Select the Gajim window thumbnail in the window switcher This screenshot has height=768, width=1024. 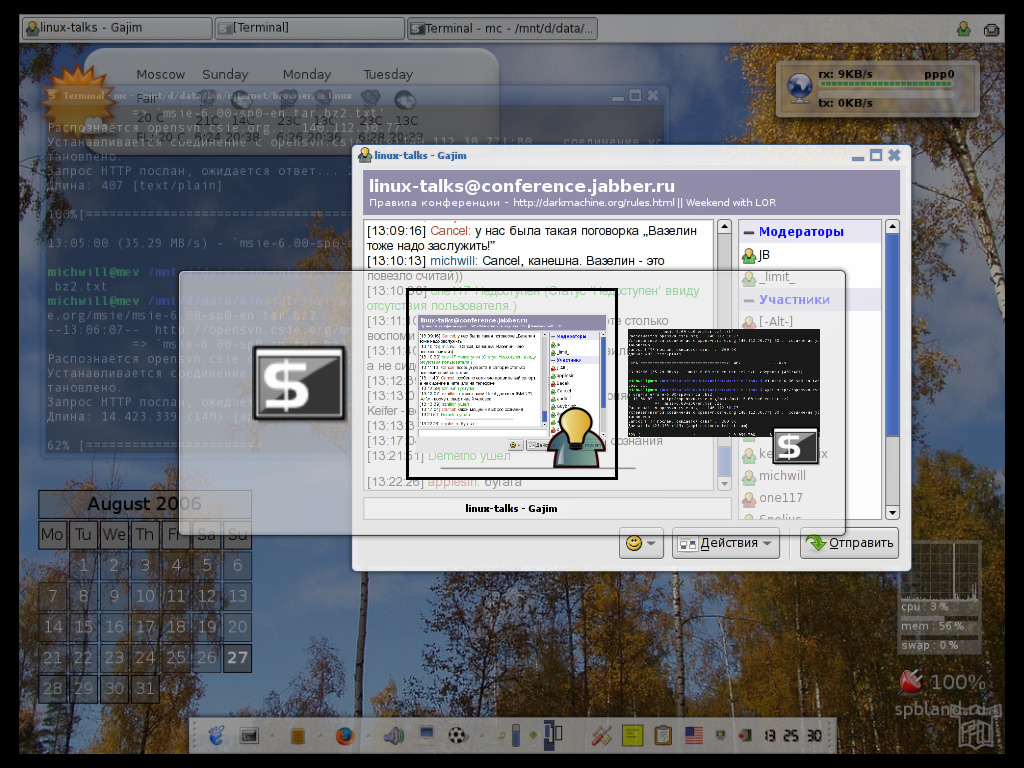pyautogui.click(x=512, y=384)
